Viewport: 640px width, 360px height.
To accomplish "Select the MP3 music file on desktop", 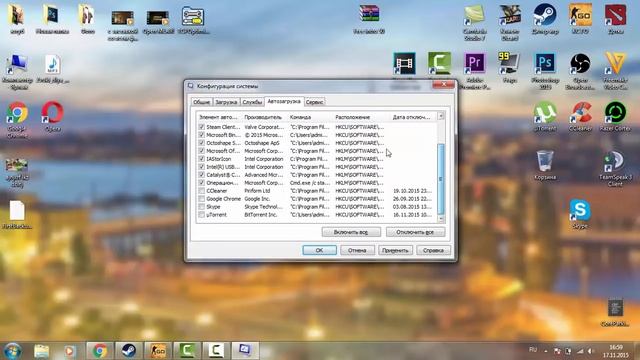I will (x=52, y=64).
